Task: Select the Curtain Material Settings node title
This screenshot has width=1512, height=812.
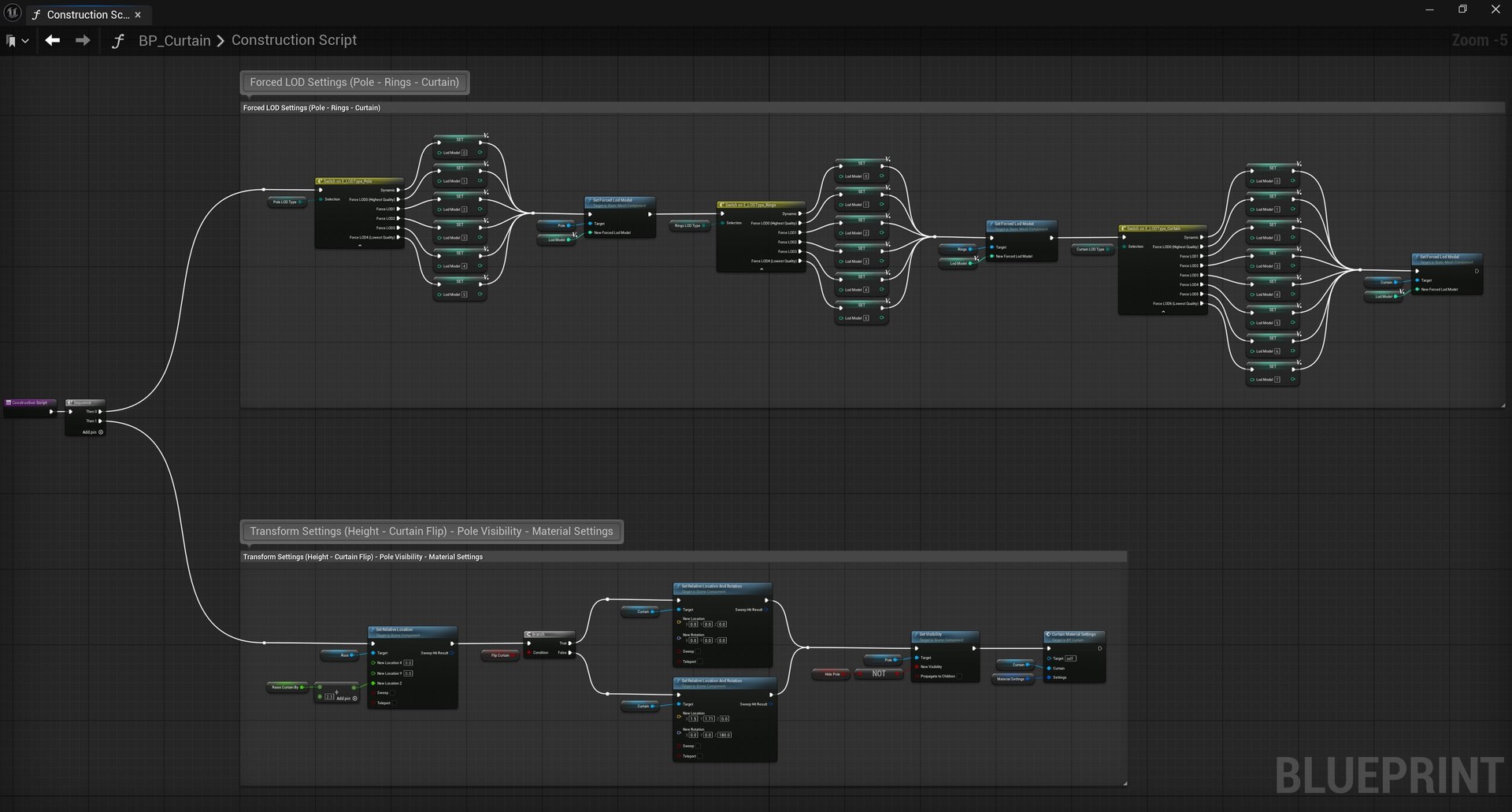Action: (1074, 634)
